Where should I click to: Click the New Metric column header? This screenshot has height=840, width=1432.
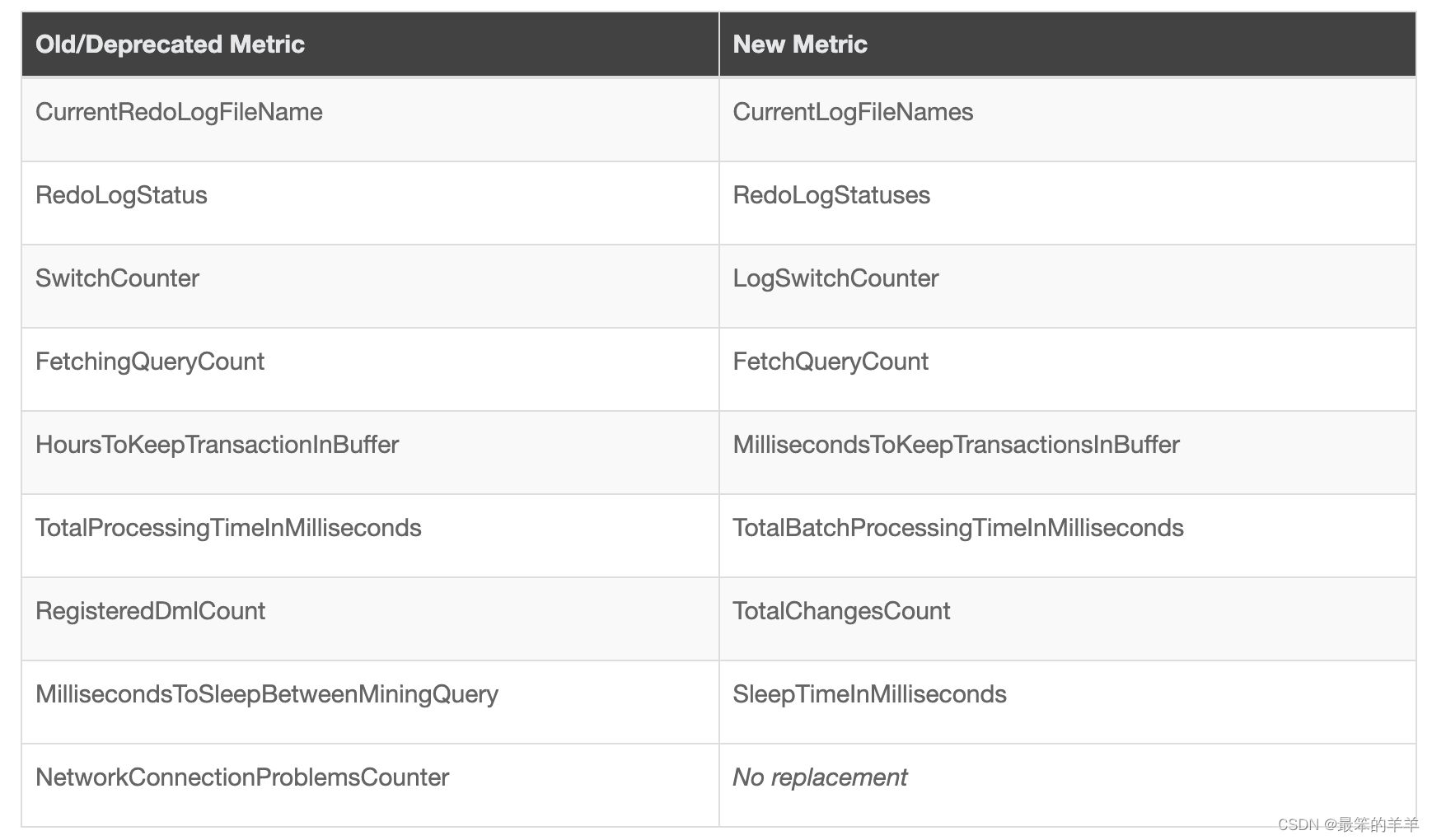[799, 44]
